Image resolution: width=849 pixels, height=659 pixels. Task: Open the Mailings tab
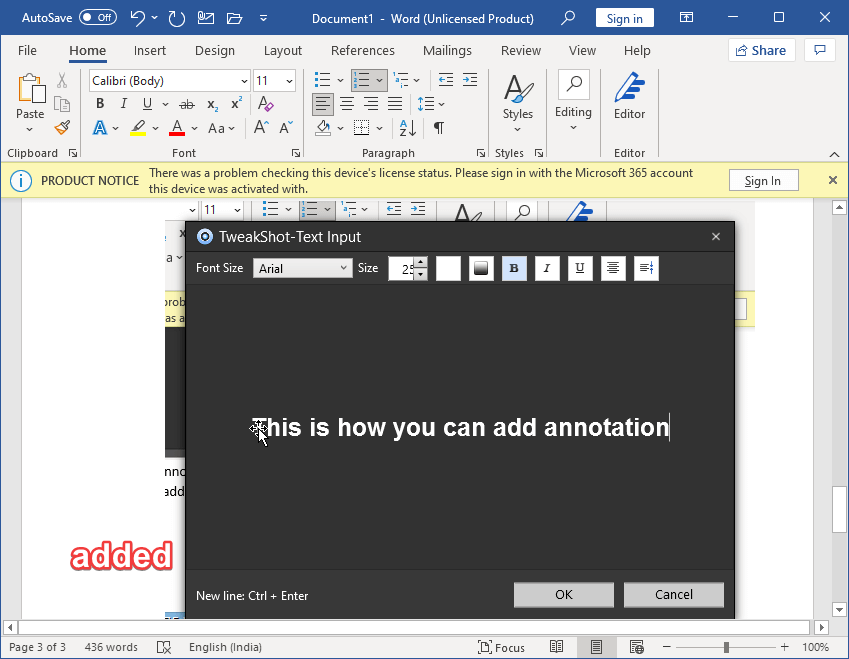[x=446, y=50]
